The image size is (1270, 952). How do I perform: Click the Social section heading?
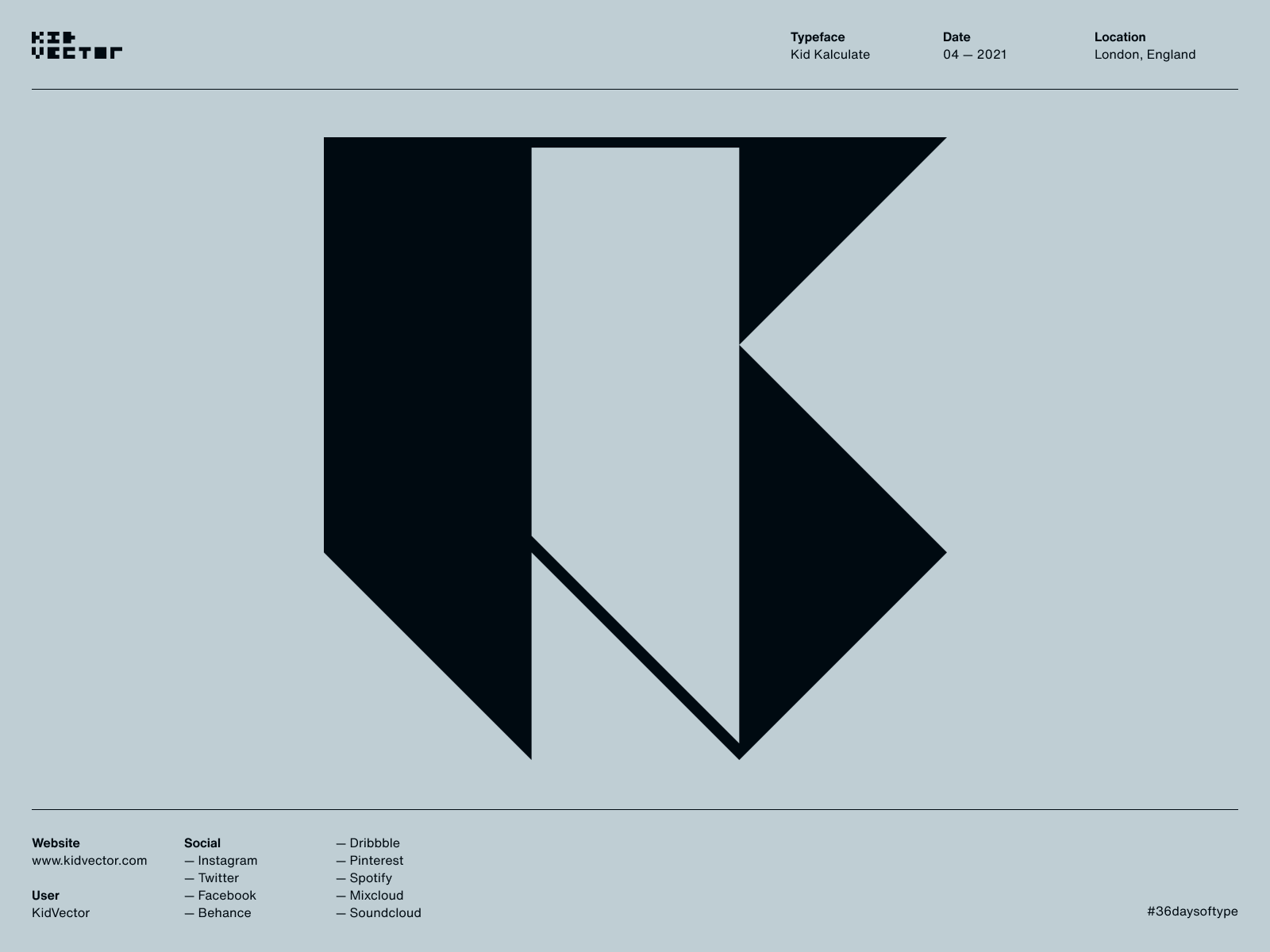[x=203, y=843]
